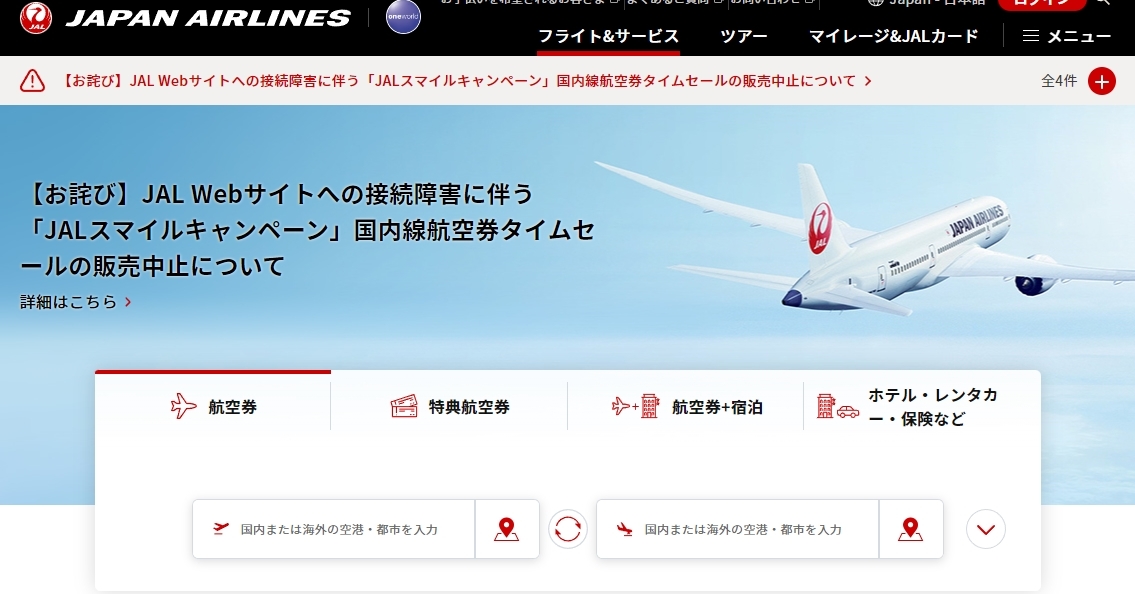Select the フライト&サービス navigation tab

tap(608, 36)
